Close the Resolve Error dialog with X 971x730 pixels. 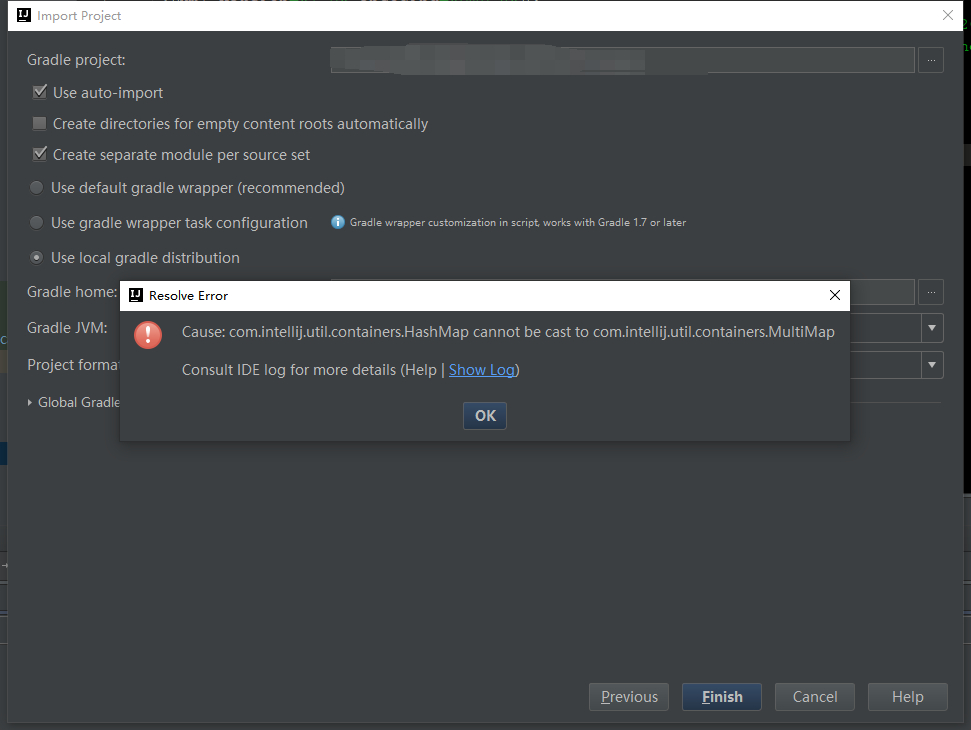coord(835,295)
